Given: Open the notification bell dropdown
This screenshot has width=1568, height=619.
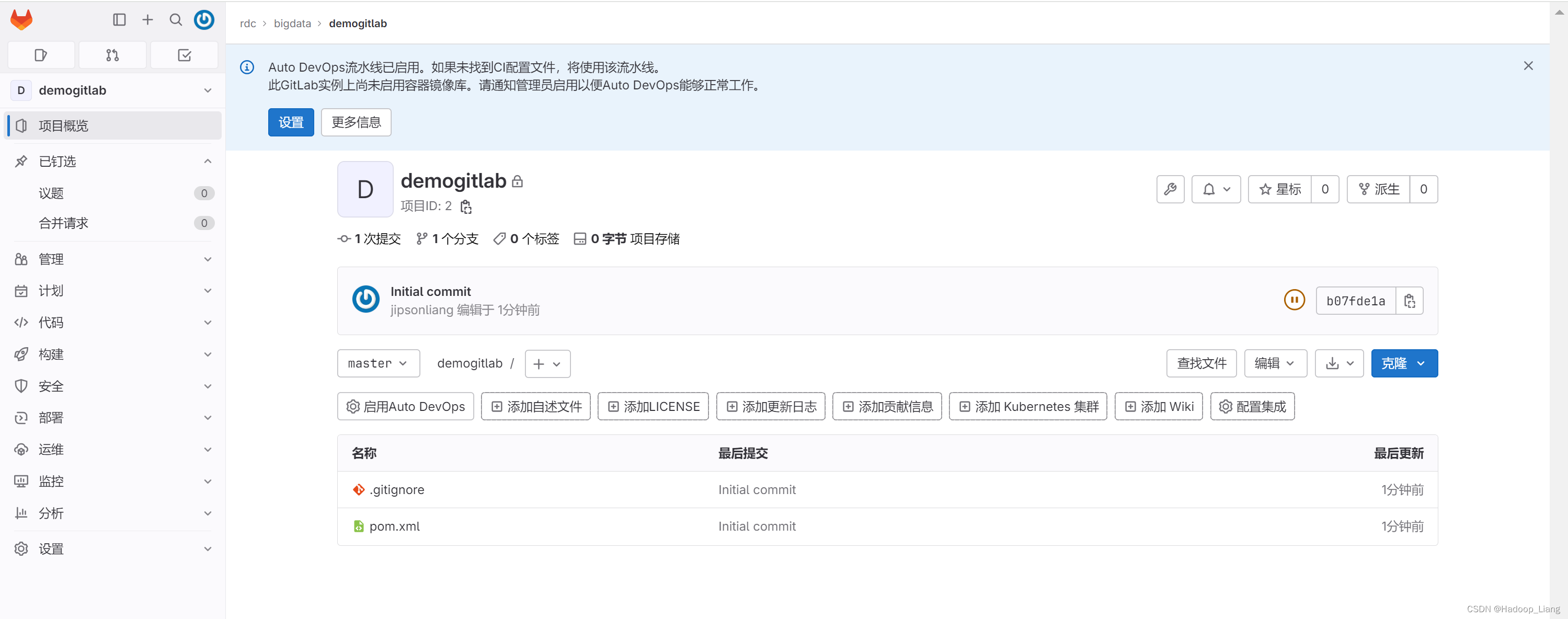Looking at the screenshot, I should point(1216,189).
